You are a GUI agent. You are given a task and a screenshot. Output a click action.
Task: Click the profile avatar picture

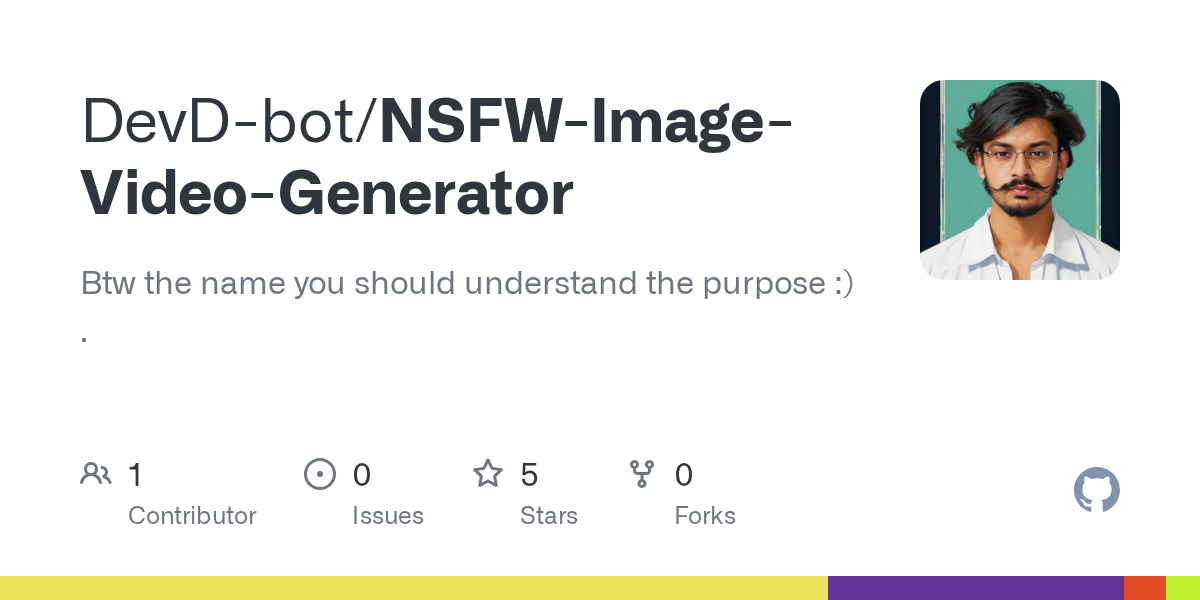coord(1019,180)
